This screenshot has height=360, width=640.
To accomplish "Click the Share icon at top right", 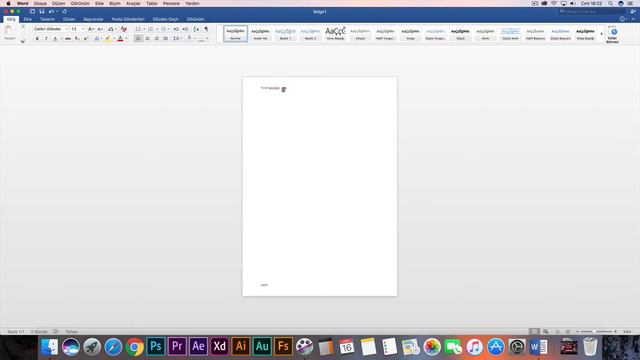I will point(633,11).
